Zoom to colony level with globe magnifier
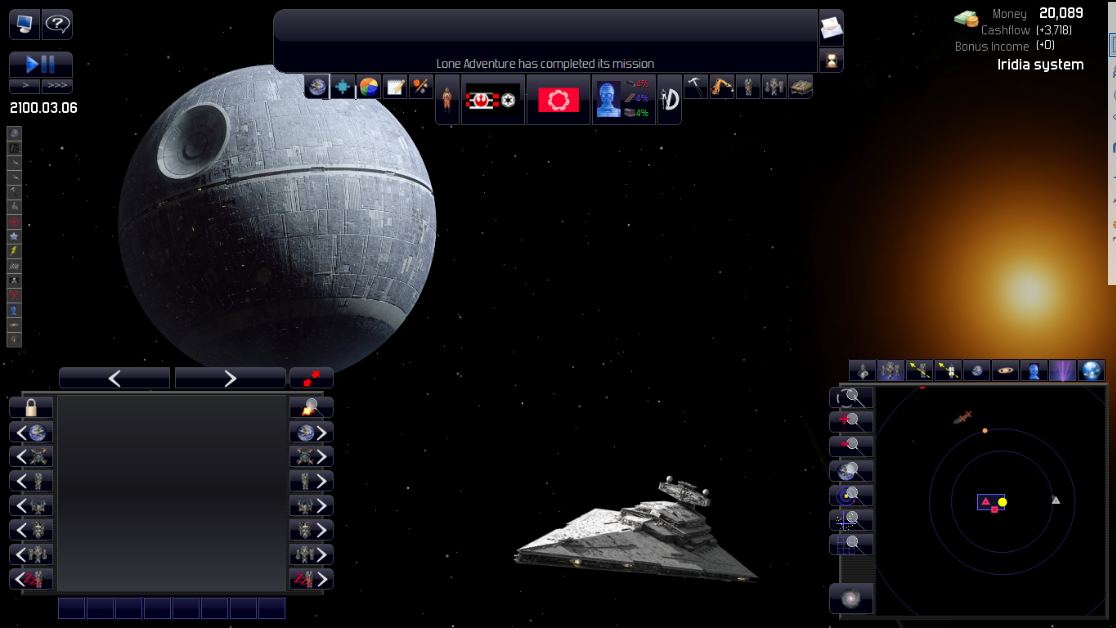 click(851, 471)
